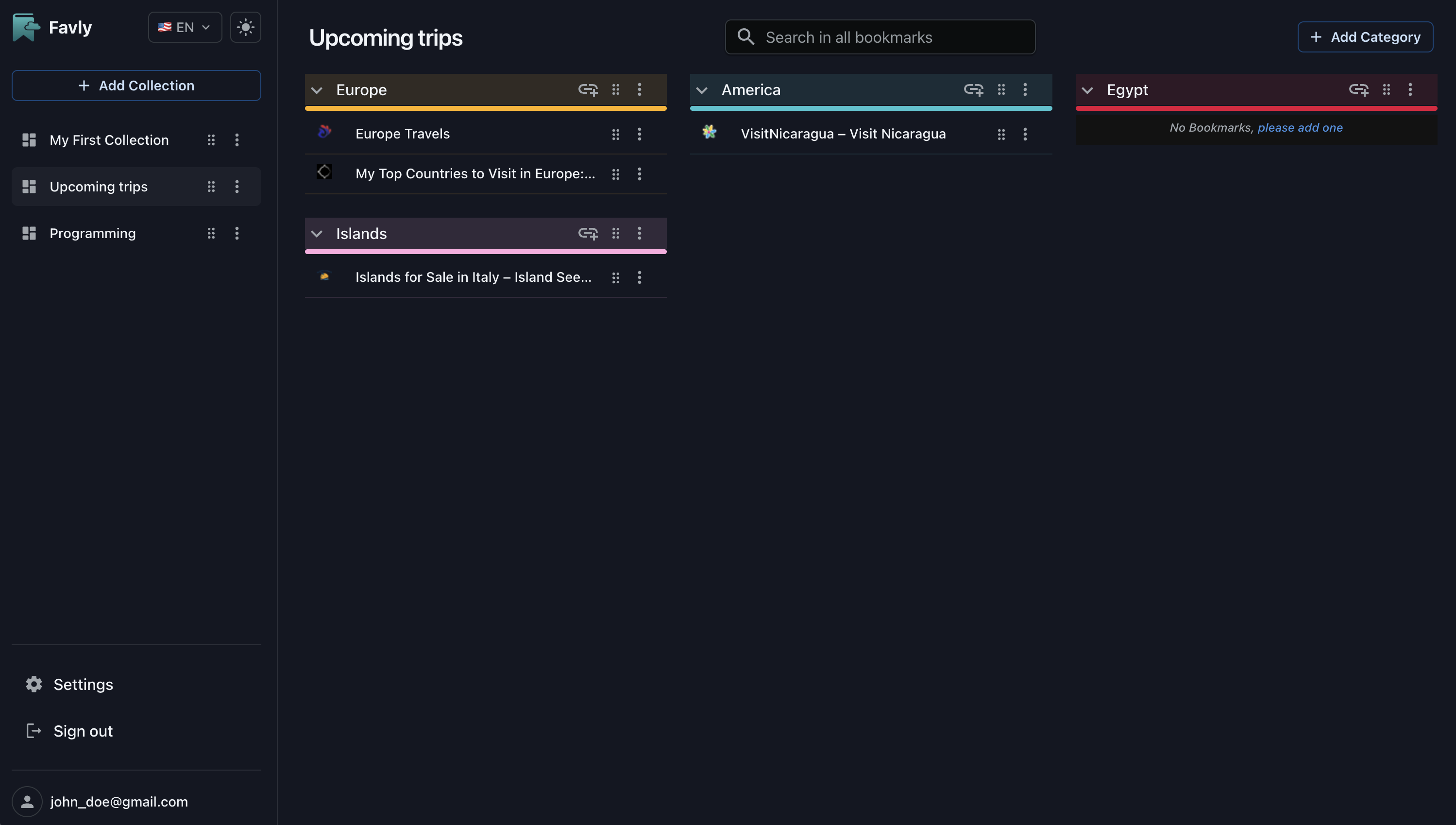The height and width of the screenshot is (825, 1456).
Task: Open three-dot menu for Programming collection
Action: [x=237, y=233]
